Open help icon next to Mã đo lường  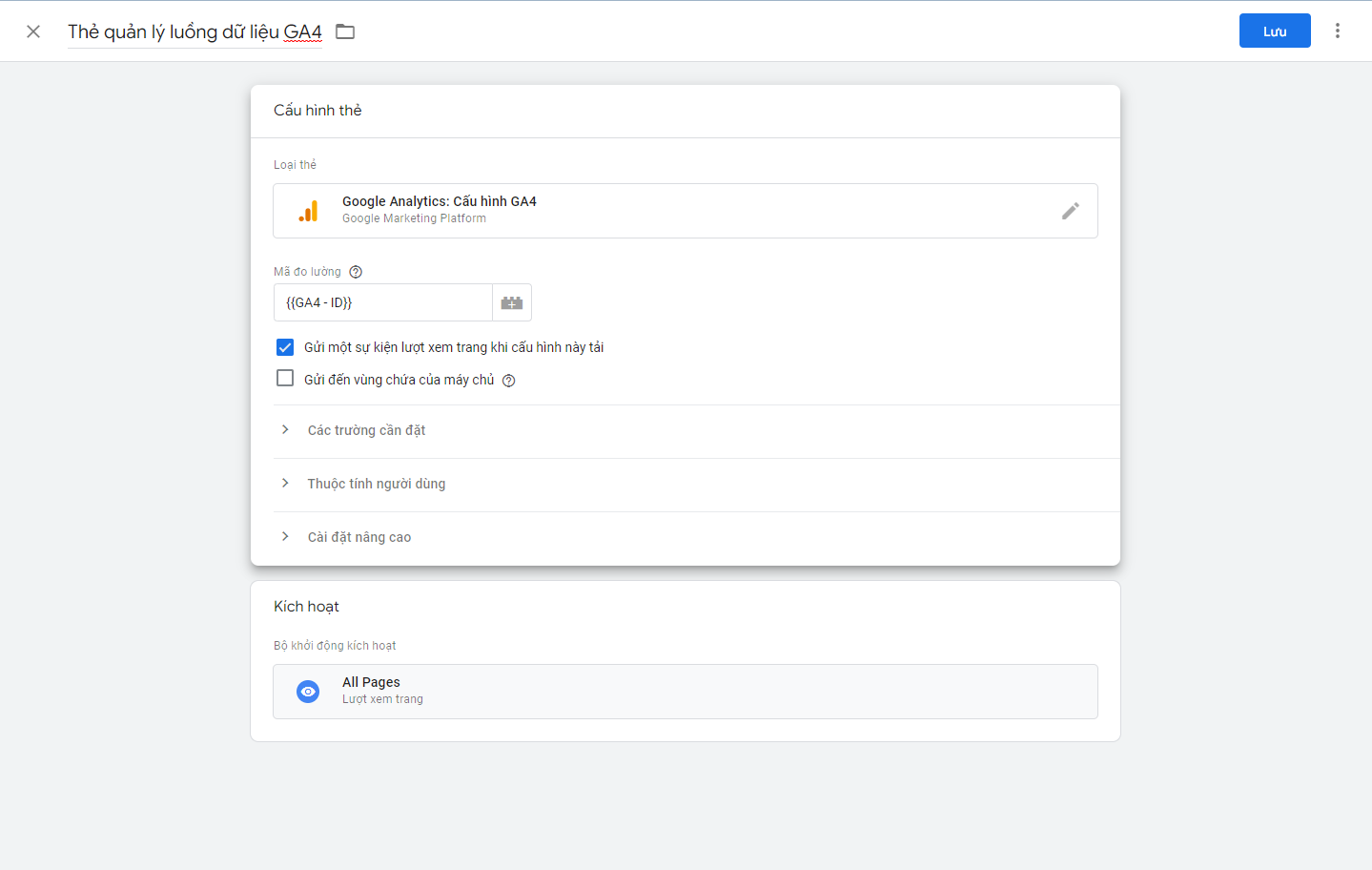coord(356,272)
